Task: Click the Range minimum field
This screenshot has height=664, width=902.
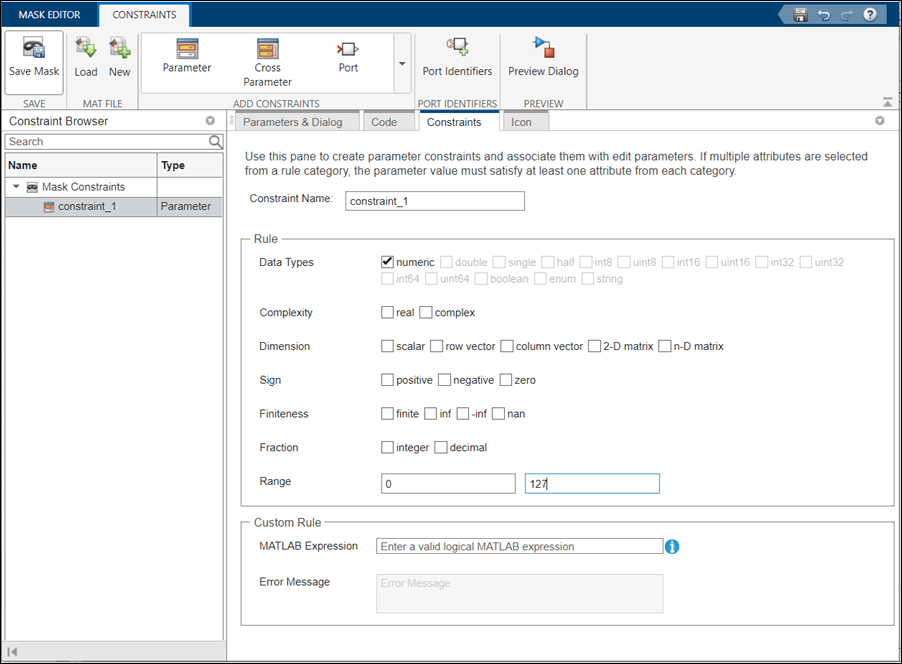Action: click(448, 483)
